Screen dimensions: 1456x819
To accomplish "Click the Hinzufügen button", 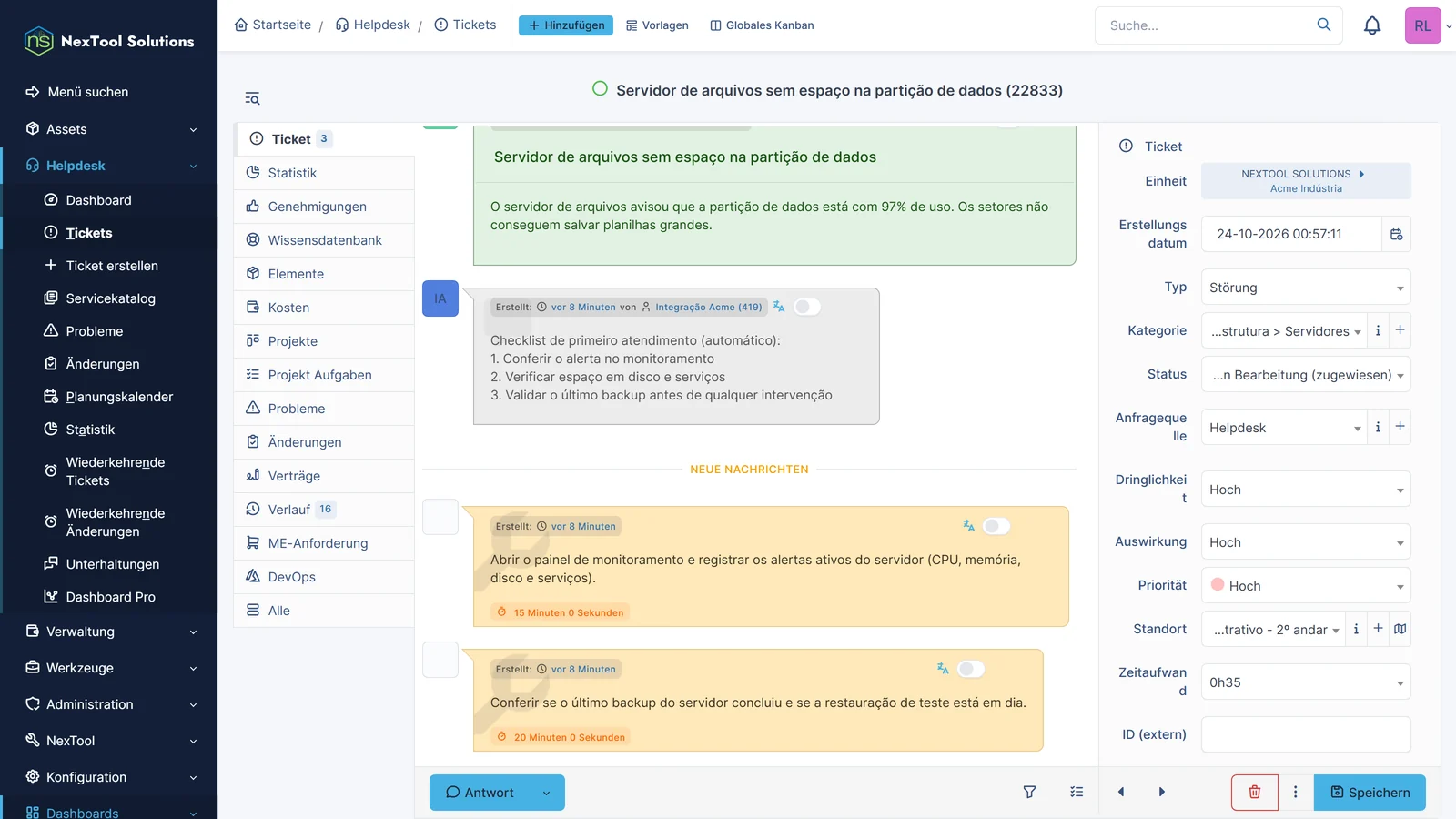I will click(x=566, y=25).
